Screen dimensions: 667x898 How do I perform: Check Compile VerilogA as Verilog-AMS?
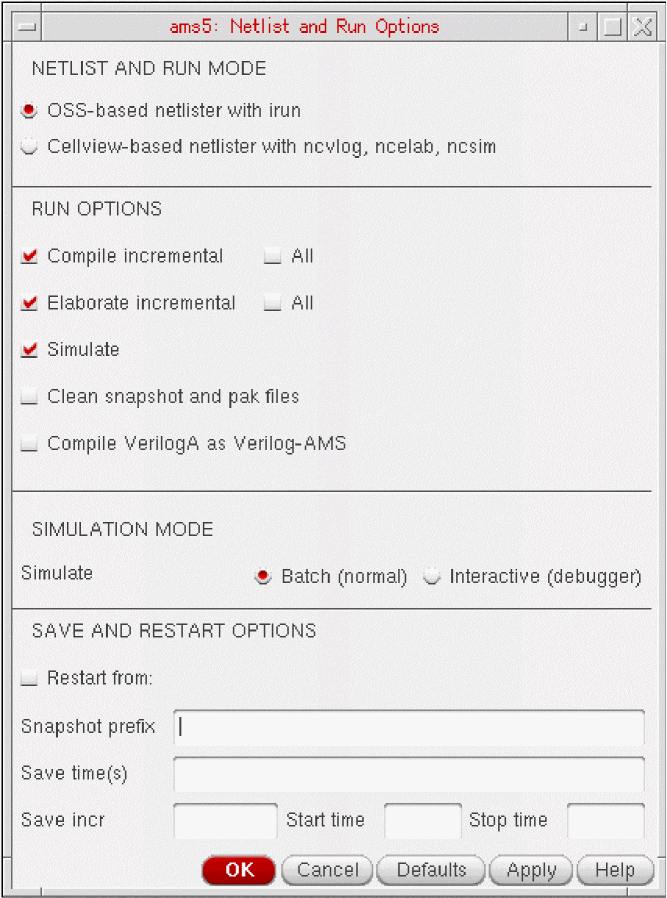click(30, 444)
